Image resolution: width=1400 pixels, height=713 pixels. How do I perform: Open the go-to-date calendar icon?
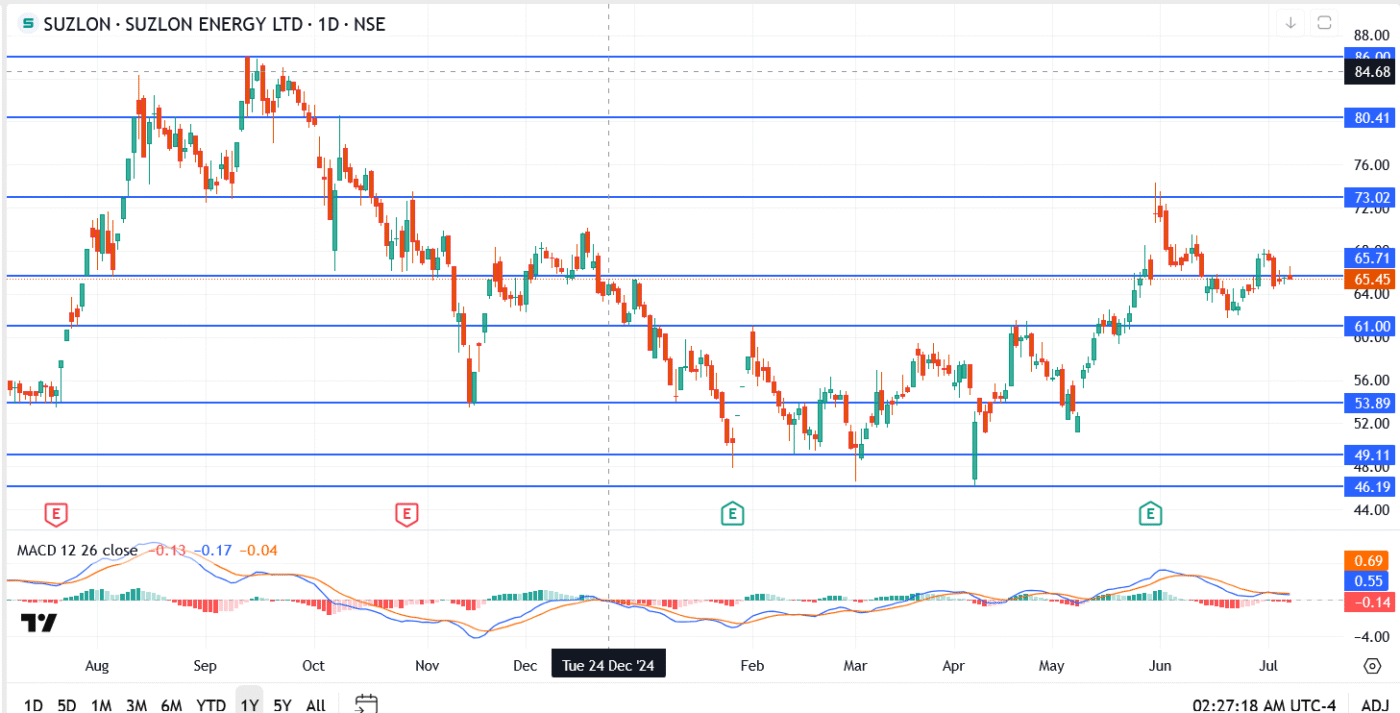(x=365, y=704)
